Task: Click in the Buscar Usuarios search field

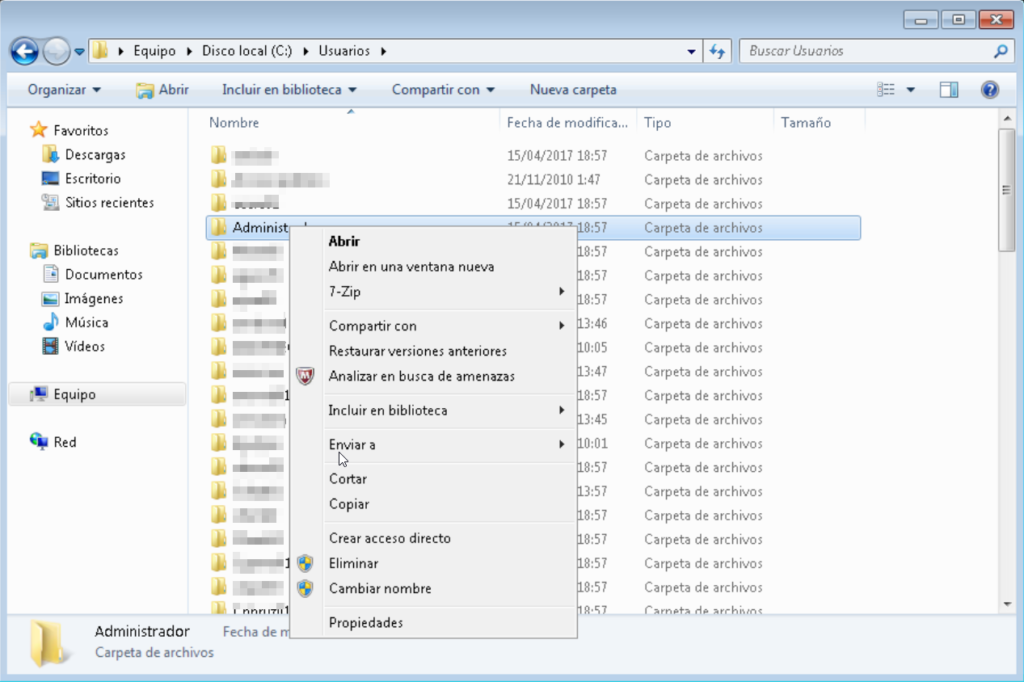Action: pyautogui.click(x=865, y=51)
